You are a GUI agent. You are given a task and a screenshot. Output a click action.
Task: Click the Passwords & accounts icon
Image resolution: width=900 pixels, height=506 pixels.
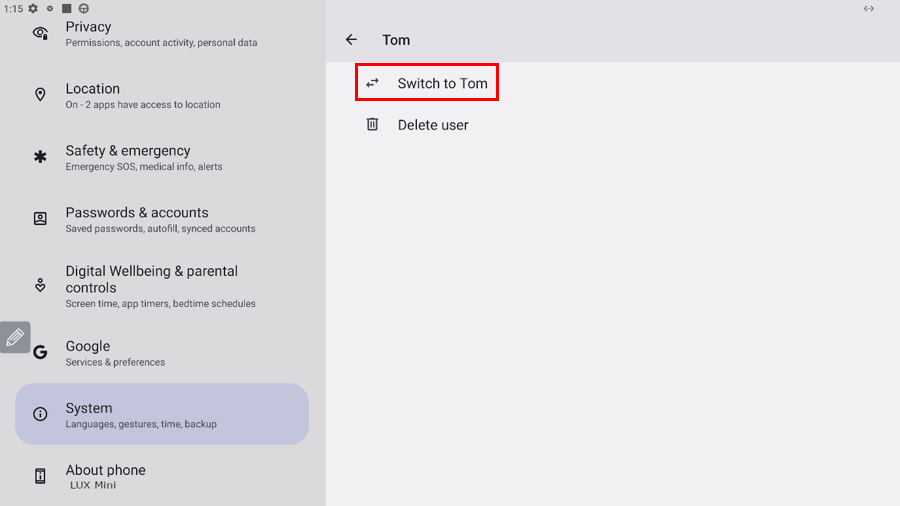[x=40, y=219]
